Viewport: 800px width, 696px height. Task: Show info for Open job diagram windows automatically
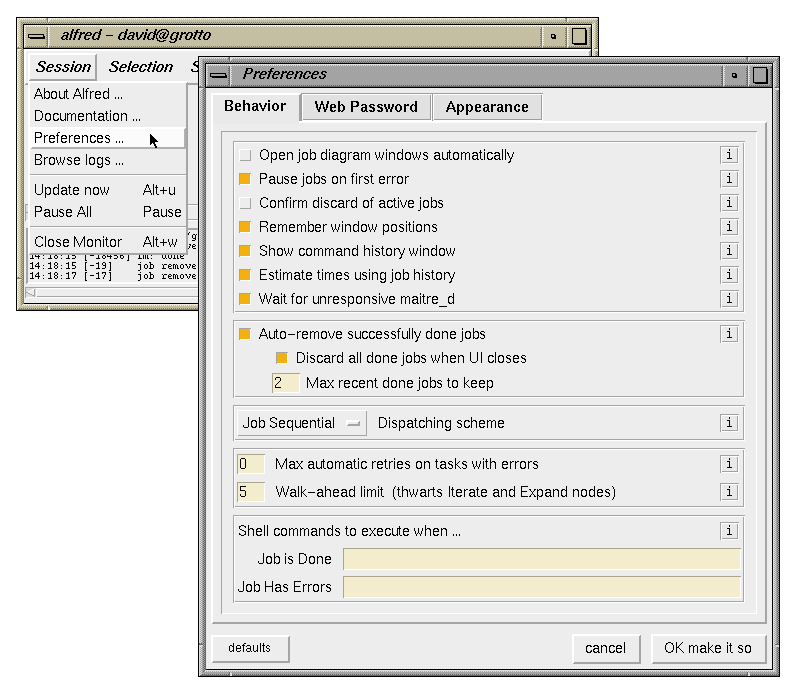(729, 155)
